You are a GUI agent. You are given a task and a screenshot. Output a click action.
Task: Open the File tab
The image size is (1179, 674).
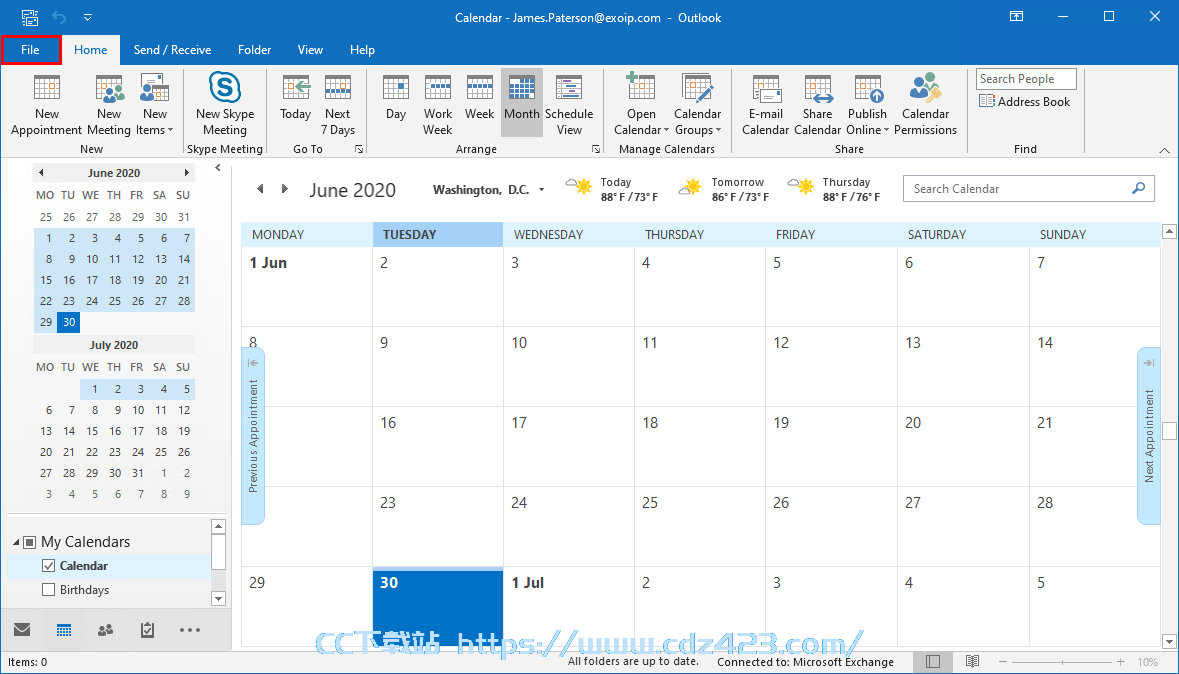pos(31,50)
